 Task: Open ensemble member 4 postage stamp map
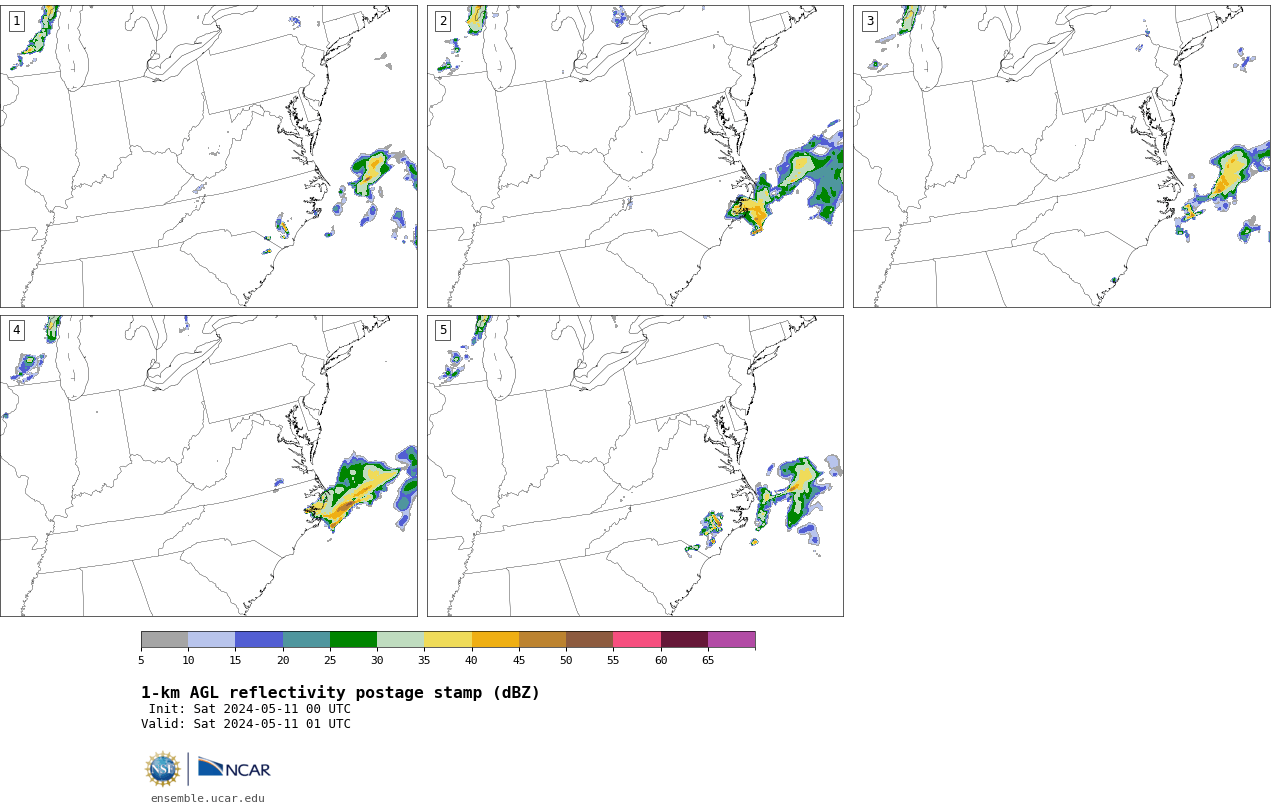209,466
